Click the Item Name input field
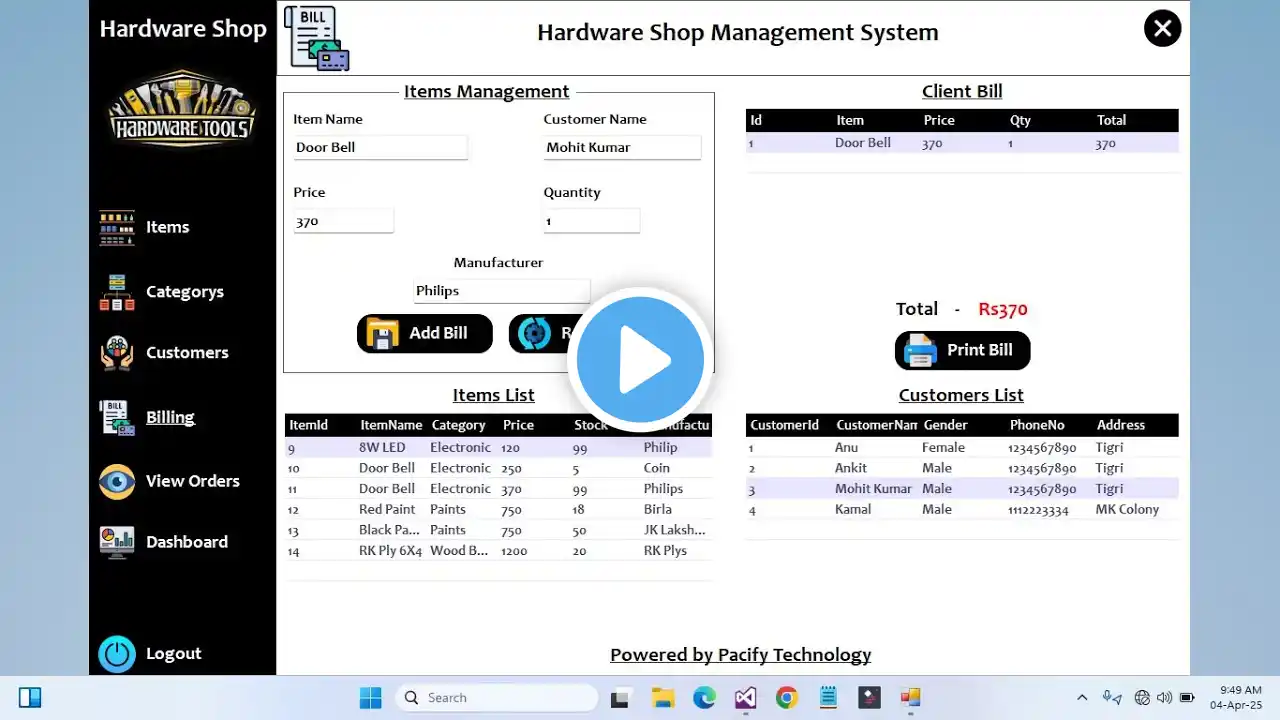 click(x=380, y=147)
